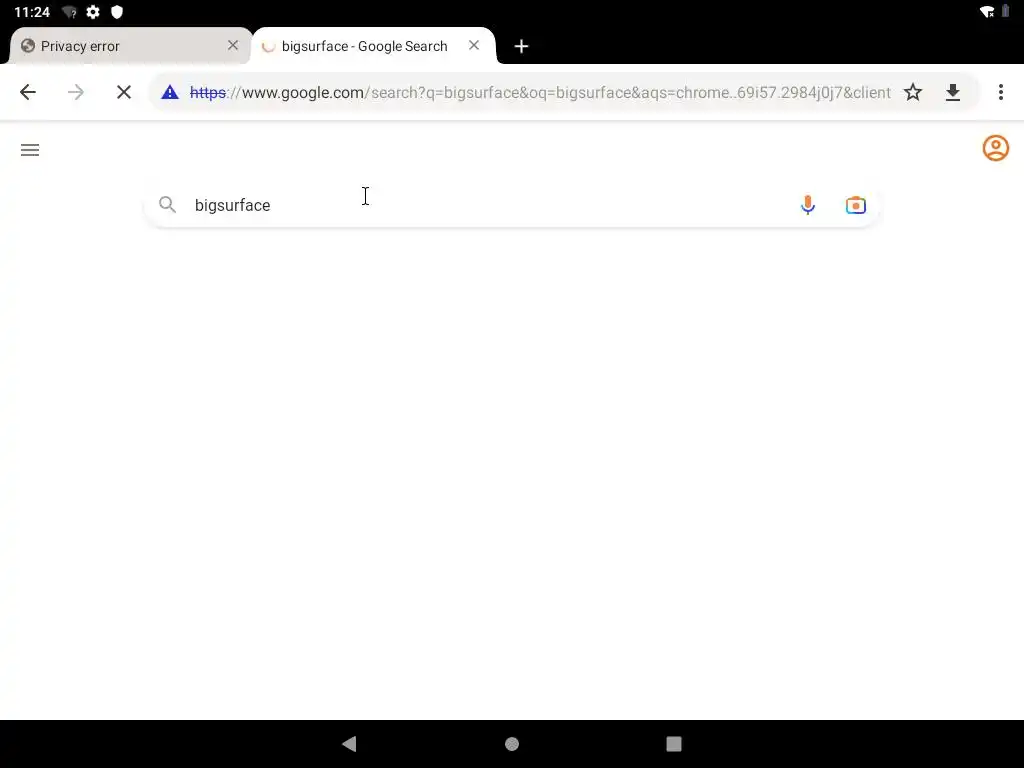Open a new tab
The height and width of the screenshot is (768, 1024).
click(x=521, y=46)
